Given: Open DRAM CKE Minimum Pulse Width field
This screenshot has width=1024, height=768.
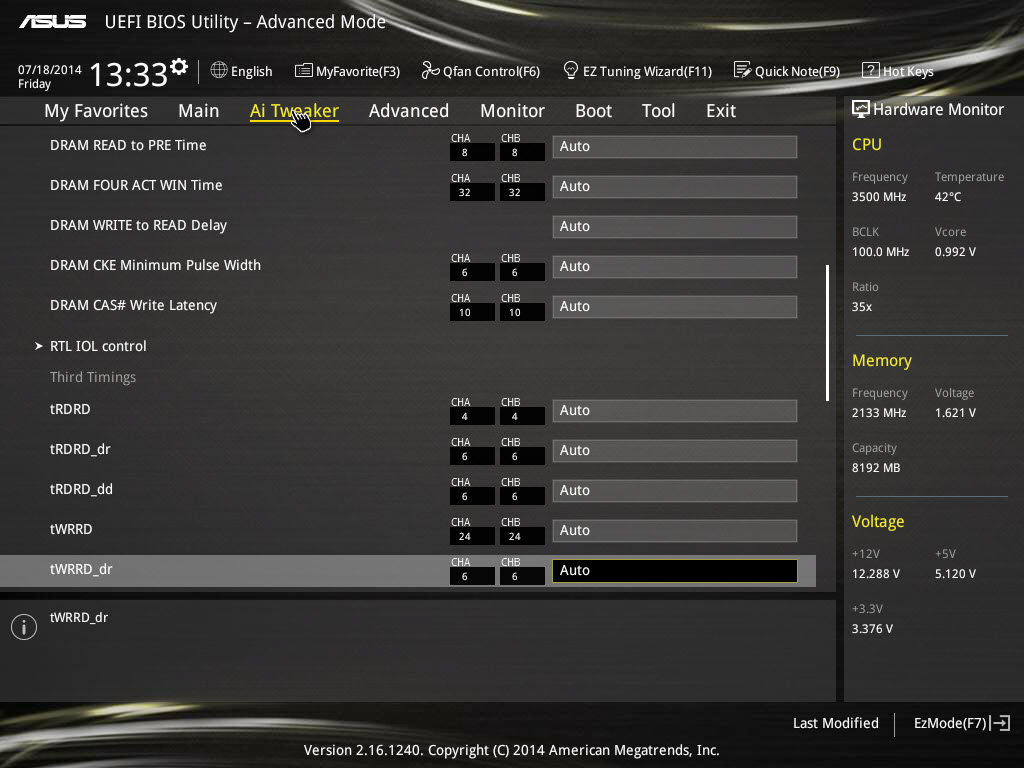Looking at the screenshot, I should click(x=675, y=266).
